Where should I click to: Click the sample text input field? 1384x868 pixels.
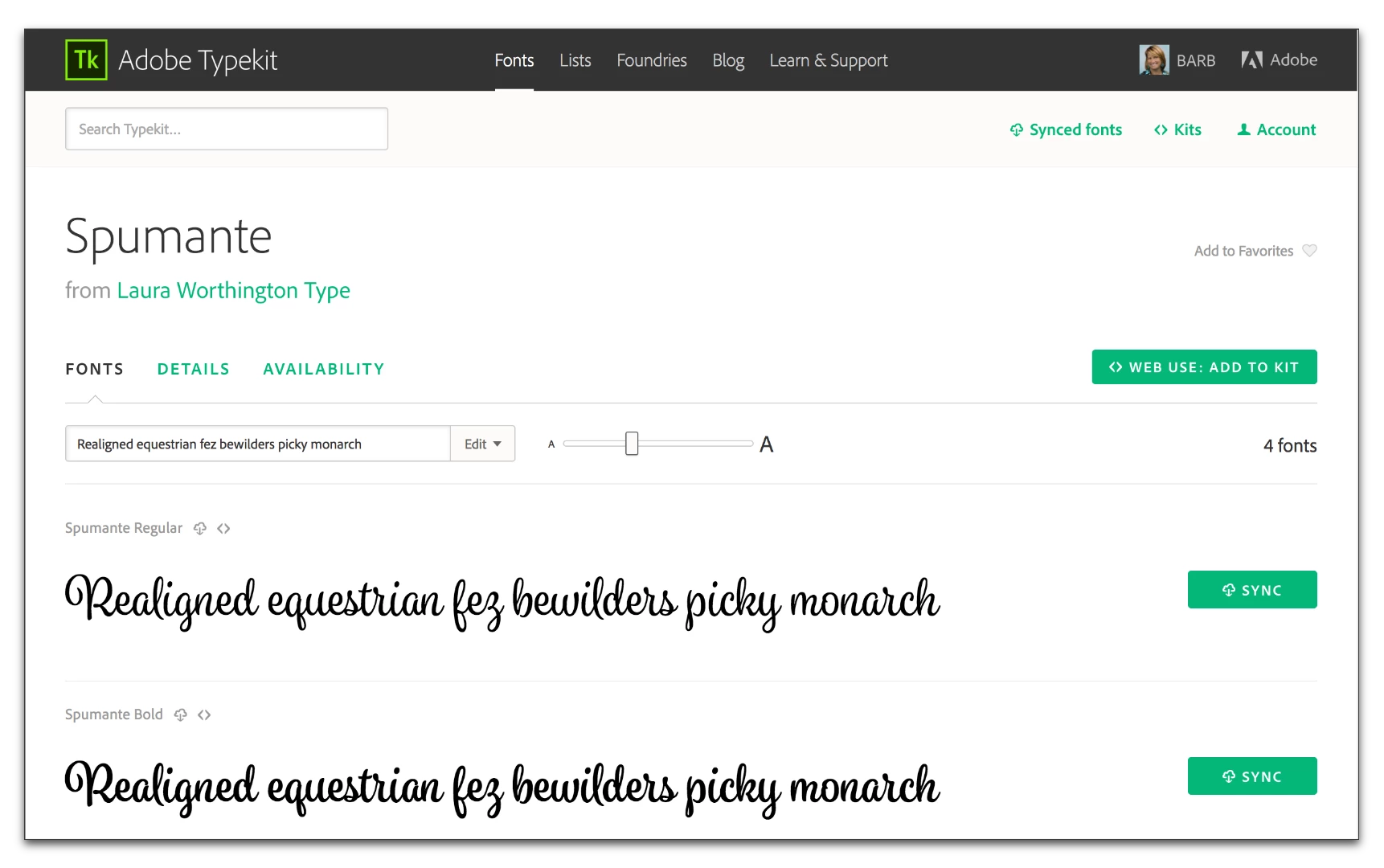coord(257,444)
